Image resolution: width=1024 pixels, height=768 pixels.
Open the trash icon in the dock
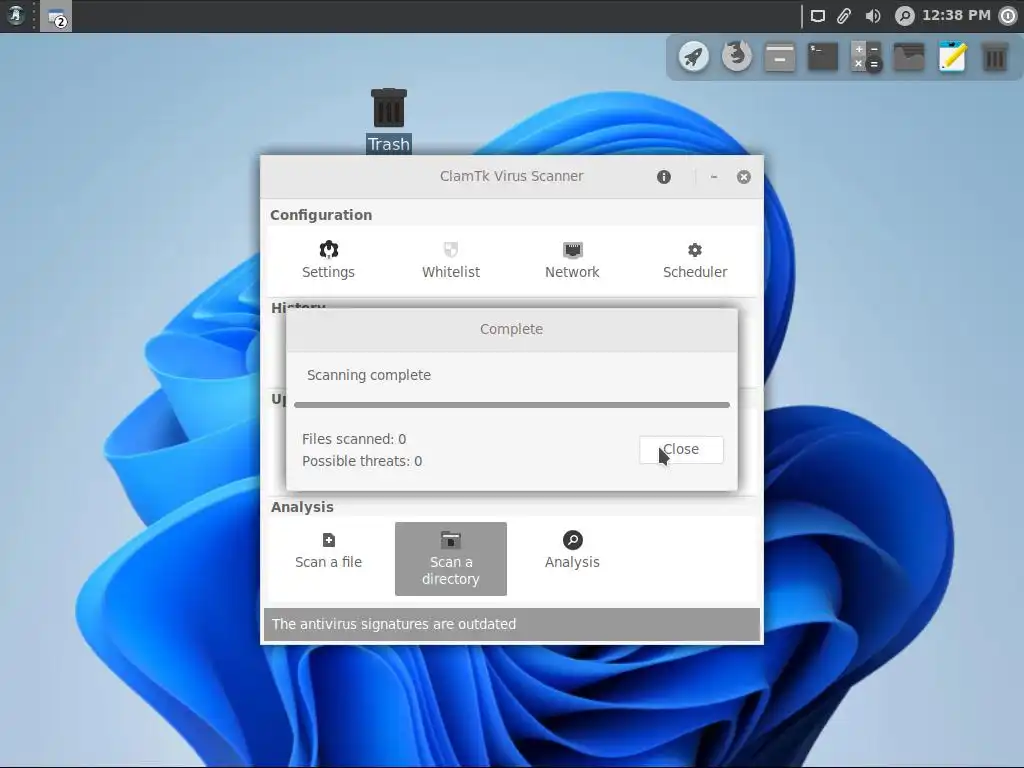click(x=995, y=57)
